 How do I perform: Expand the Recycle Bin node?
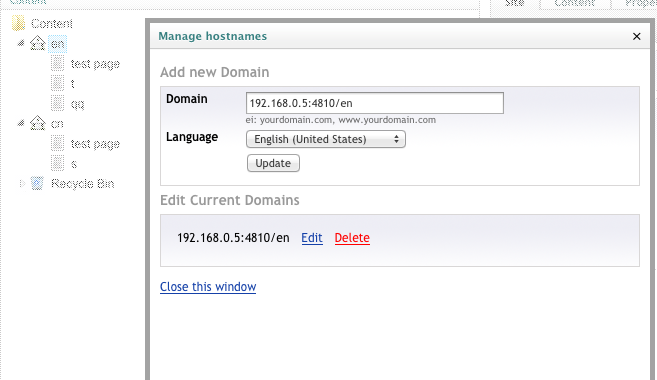point(22,184)
